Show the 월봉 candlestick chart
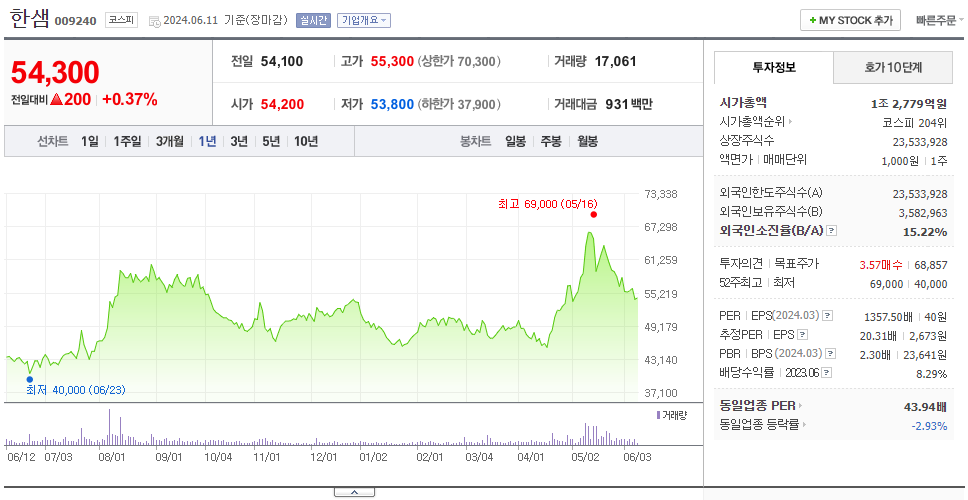 click(x=588, y=141)
